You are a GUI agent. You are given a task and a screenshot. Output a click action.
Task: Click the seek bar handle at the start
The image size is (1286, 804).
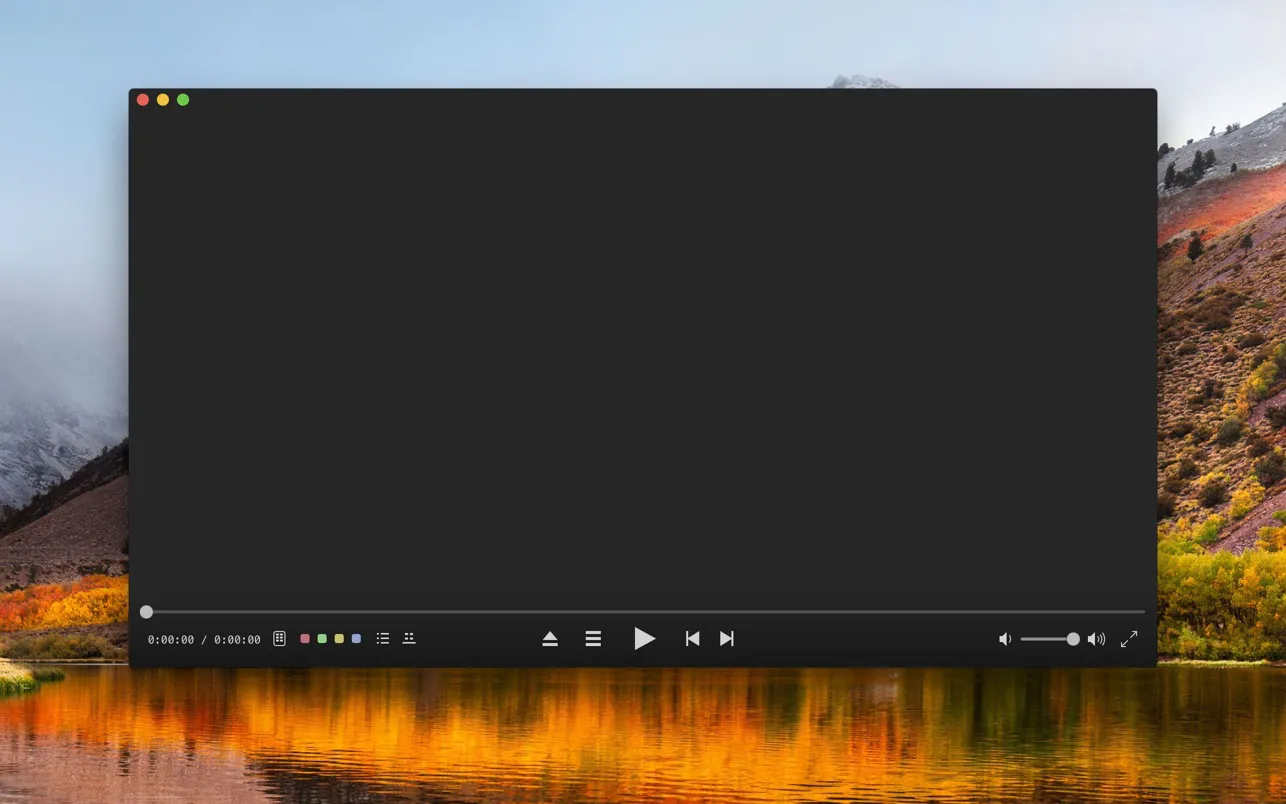(x=147, y=611)
